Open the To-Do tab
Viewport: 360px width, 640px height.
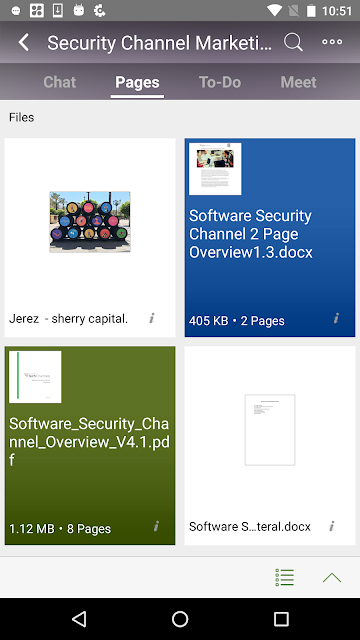point(220,82)
